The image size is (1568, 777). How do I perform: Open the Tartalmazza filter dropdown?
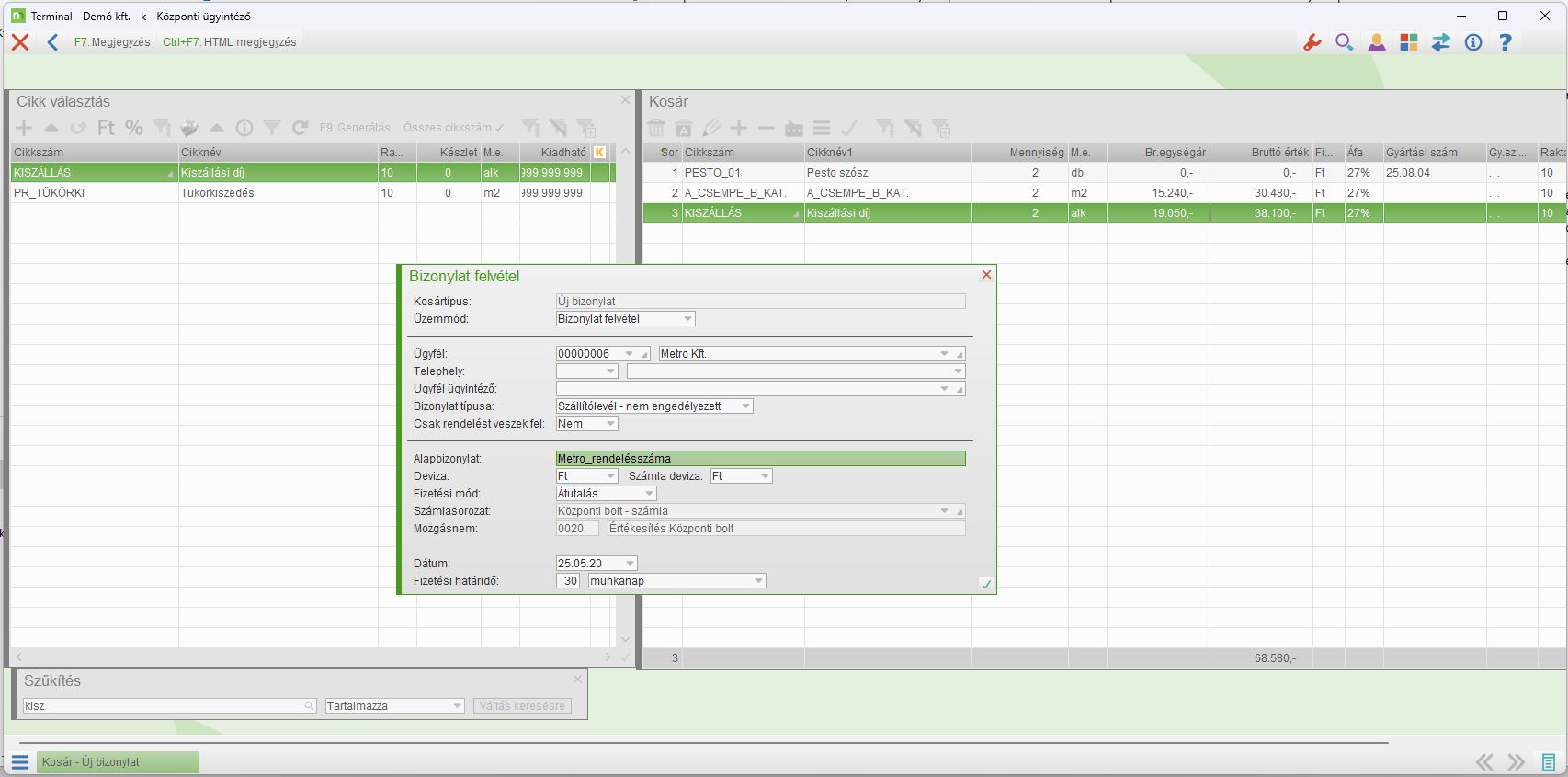[457, 706]
